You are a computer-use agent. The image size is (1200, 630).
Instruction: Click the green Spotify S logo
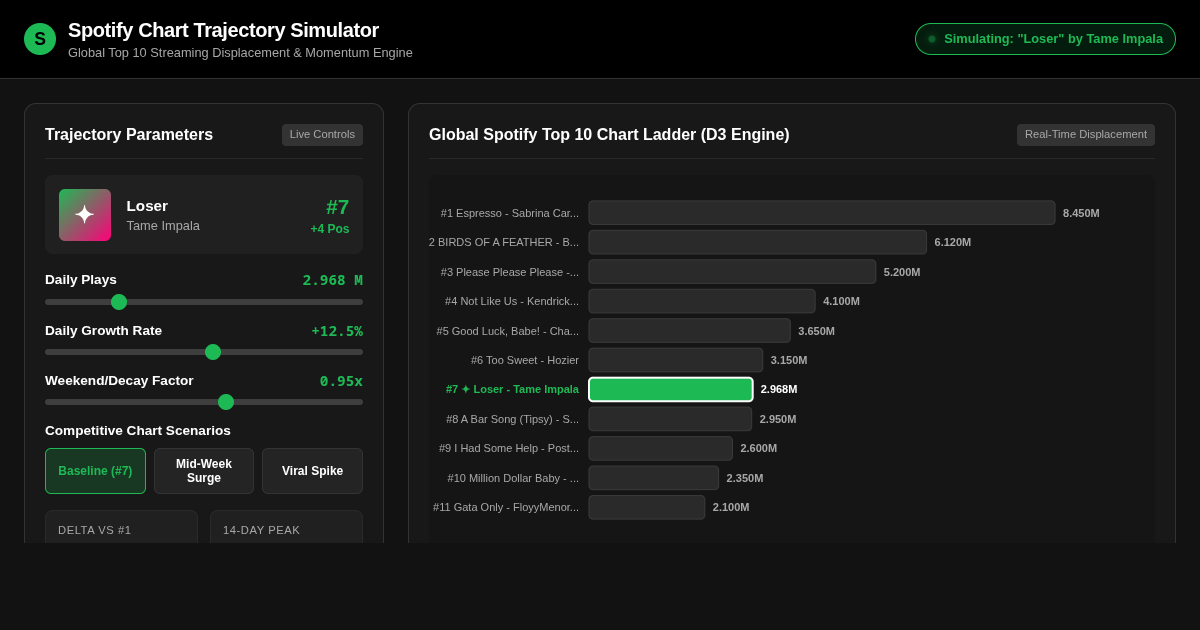point(40,39)
